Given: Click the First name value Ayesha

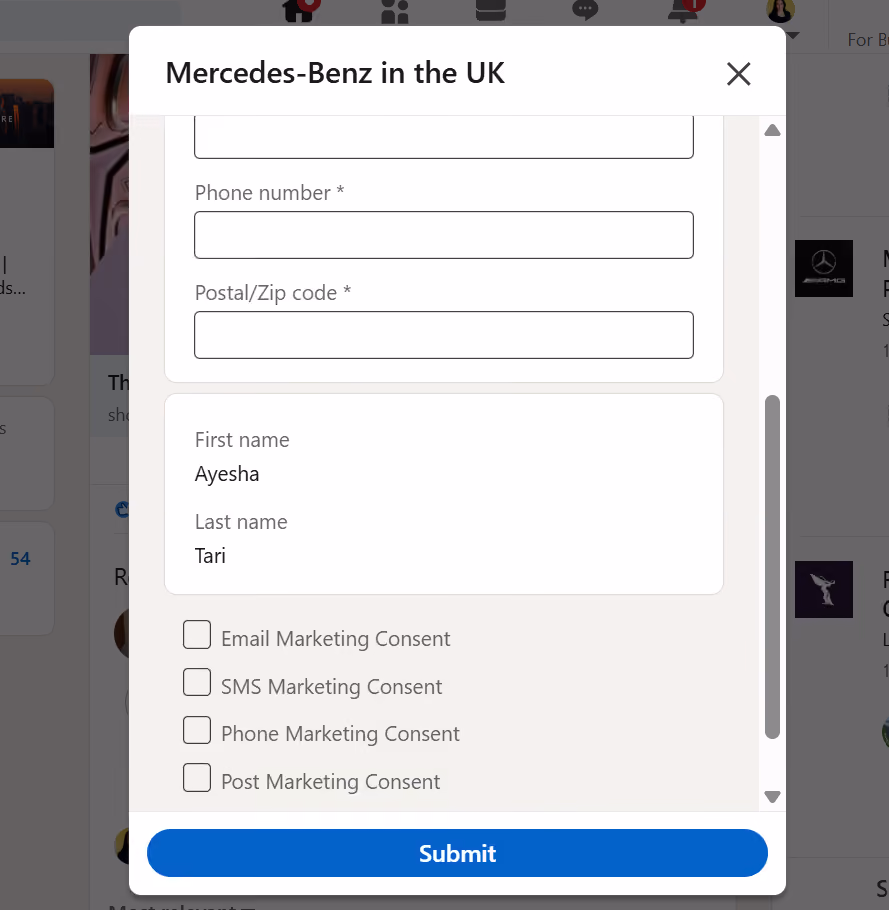Looking at the screenshot, I should (227, 474).
